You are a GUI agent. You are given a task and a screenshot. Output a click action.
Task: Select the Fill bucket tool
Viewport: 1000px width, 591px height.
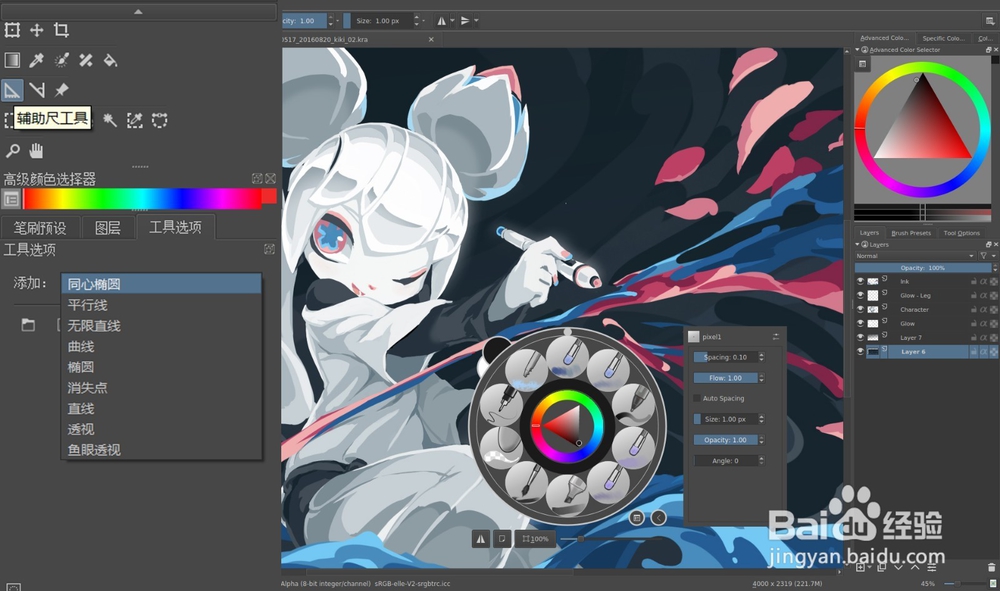pos(110,60)
